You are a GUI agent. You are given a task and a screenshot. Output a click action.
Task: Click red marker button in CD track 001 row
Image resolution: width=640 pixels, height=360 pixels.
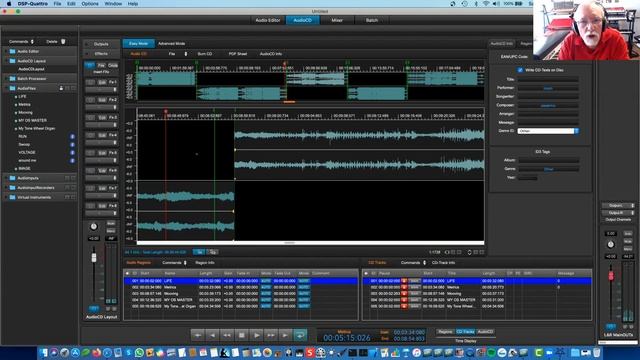click(404, 281)
